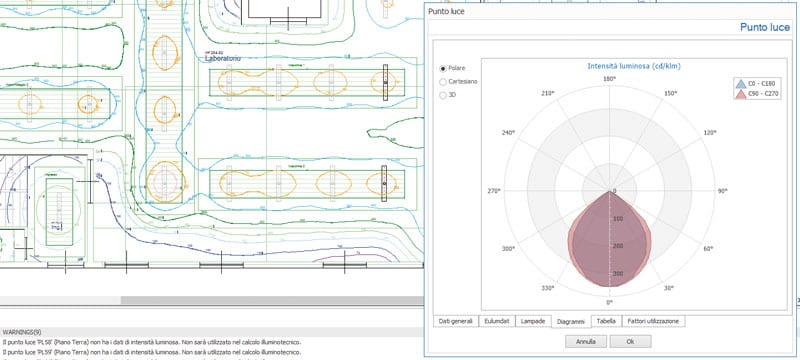800x360 pixels.
Task: Click the blue C0 - C180 legend triangle
Action: point(740,83)
